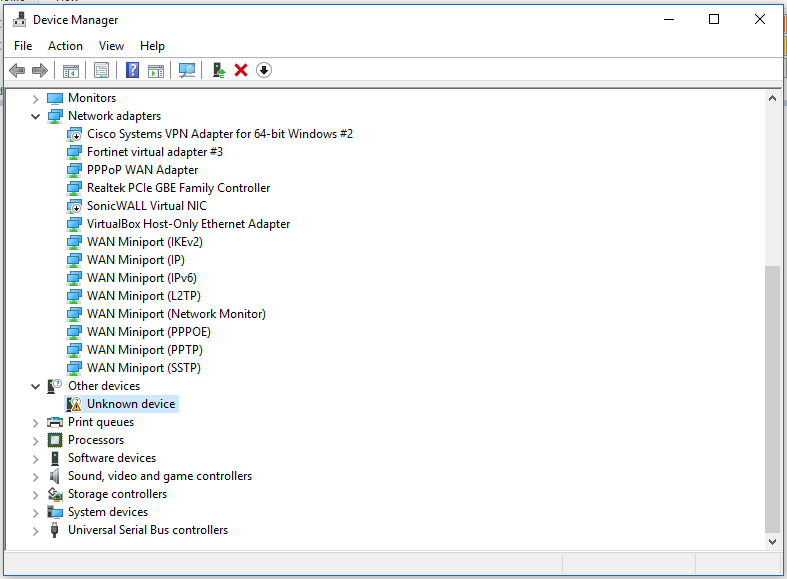This screenshot has width=787, height=579.
Task: Click the Cisco Systems VPN Adapter icon
Action: click(x=74, y=134)
